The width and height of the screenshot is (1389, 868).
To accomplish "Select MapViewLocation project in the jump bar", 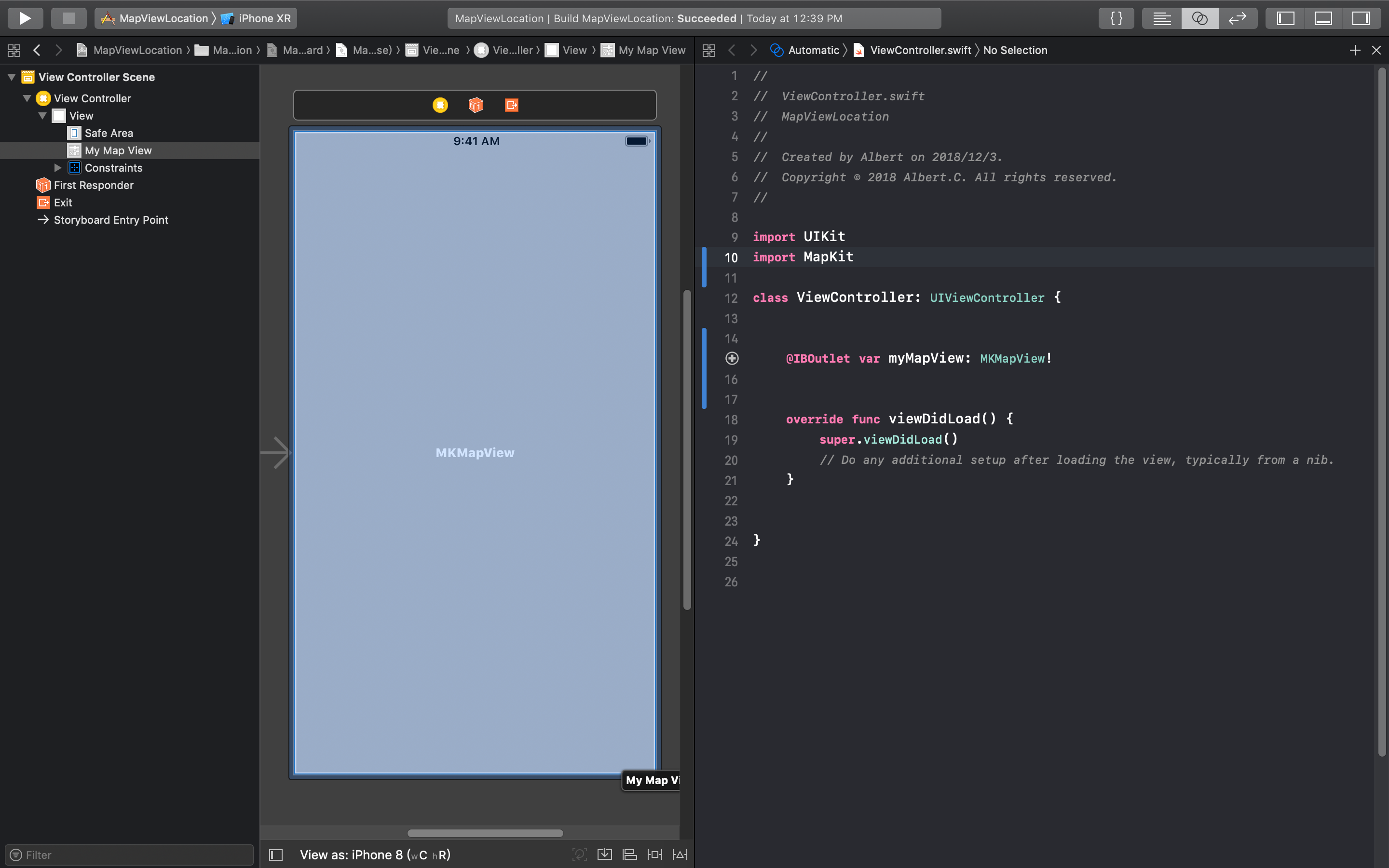I will tap(129, 51).
